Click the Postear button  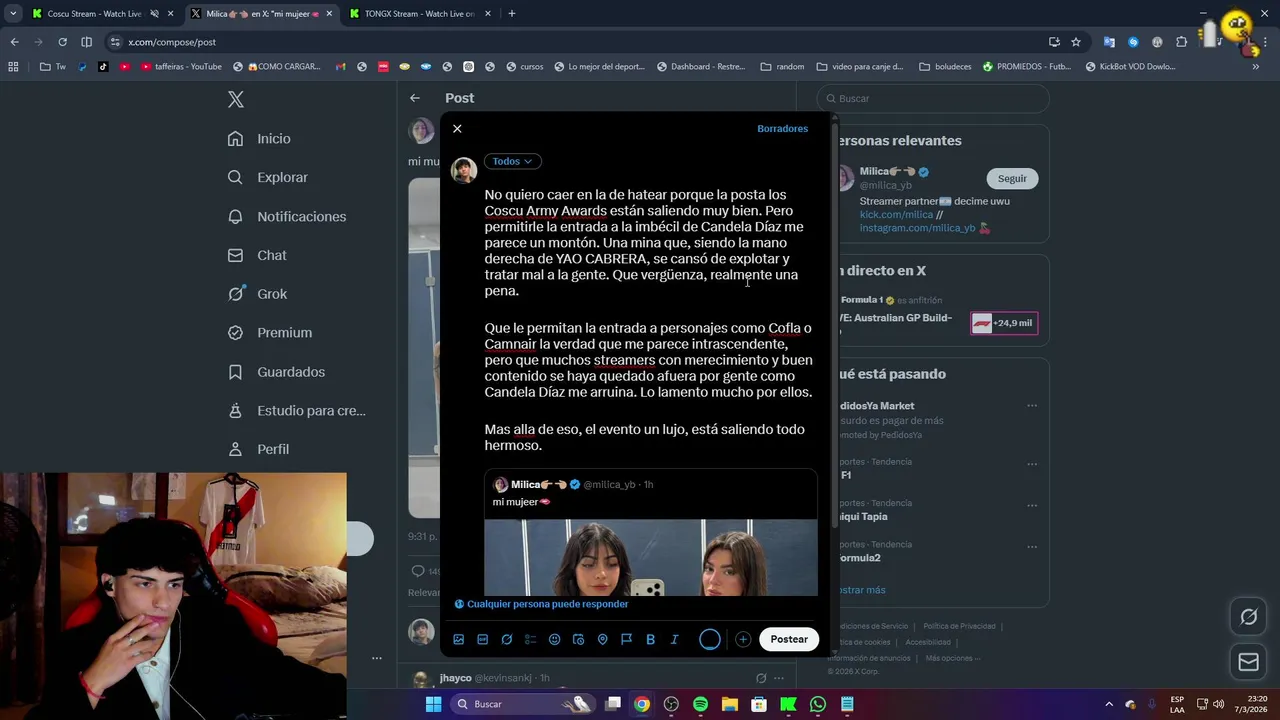(x=789, y=639)
